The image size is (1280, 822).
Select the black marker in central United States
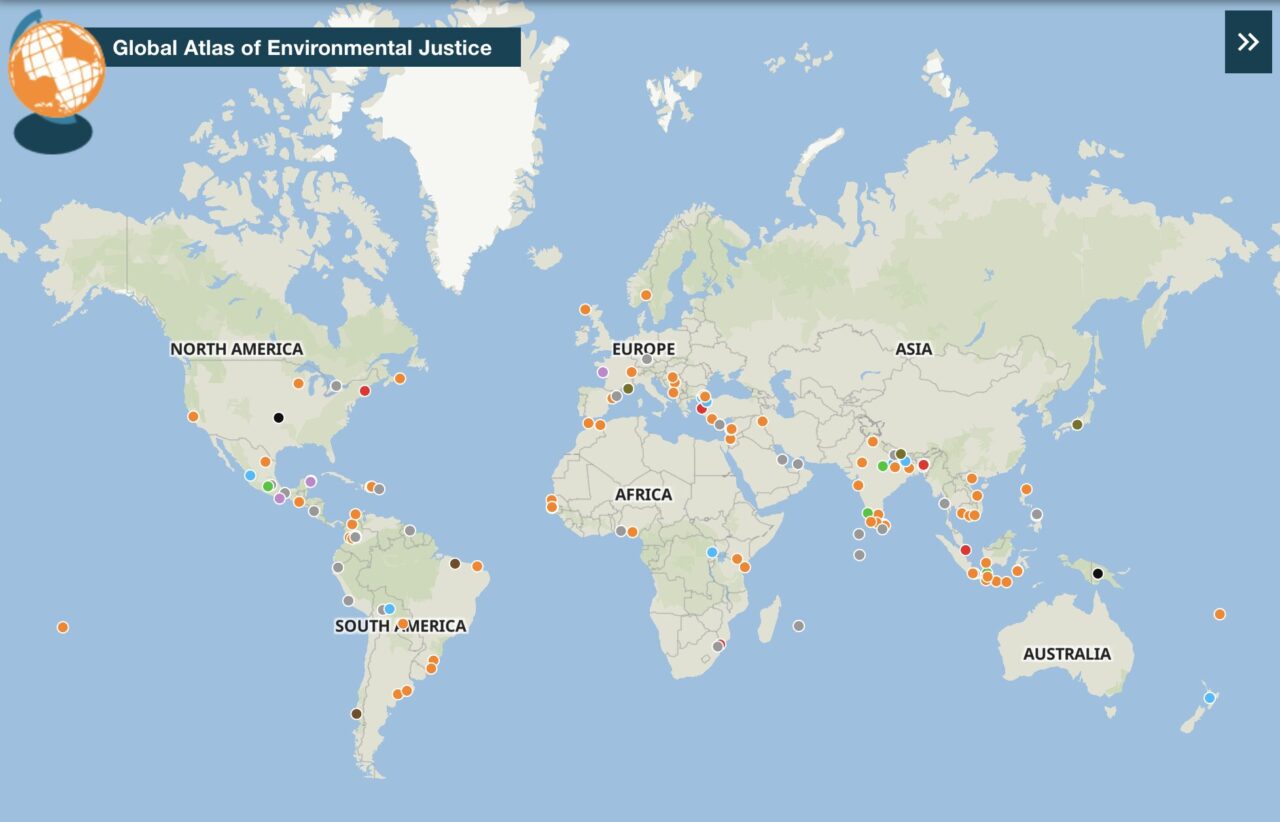pos(279,418)
